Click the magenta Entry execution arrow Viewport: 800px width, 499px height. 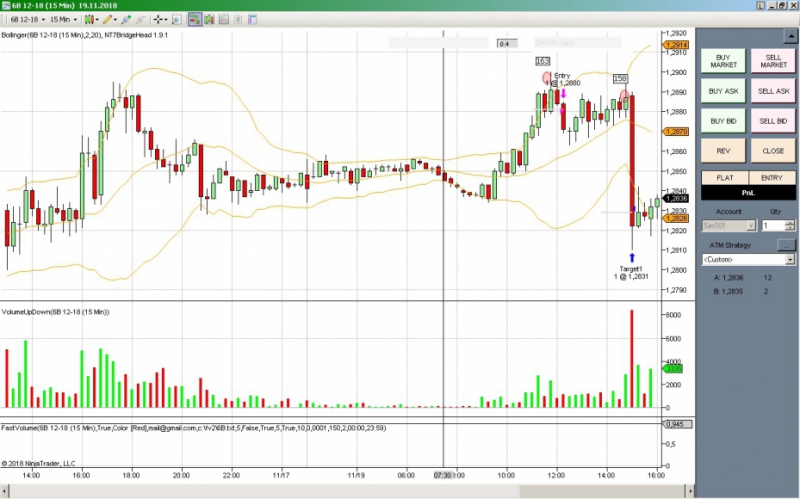[x=564, y=93]
